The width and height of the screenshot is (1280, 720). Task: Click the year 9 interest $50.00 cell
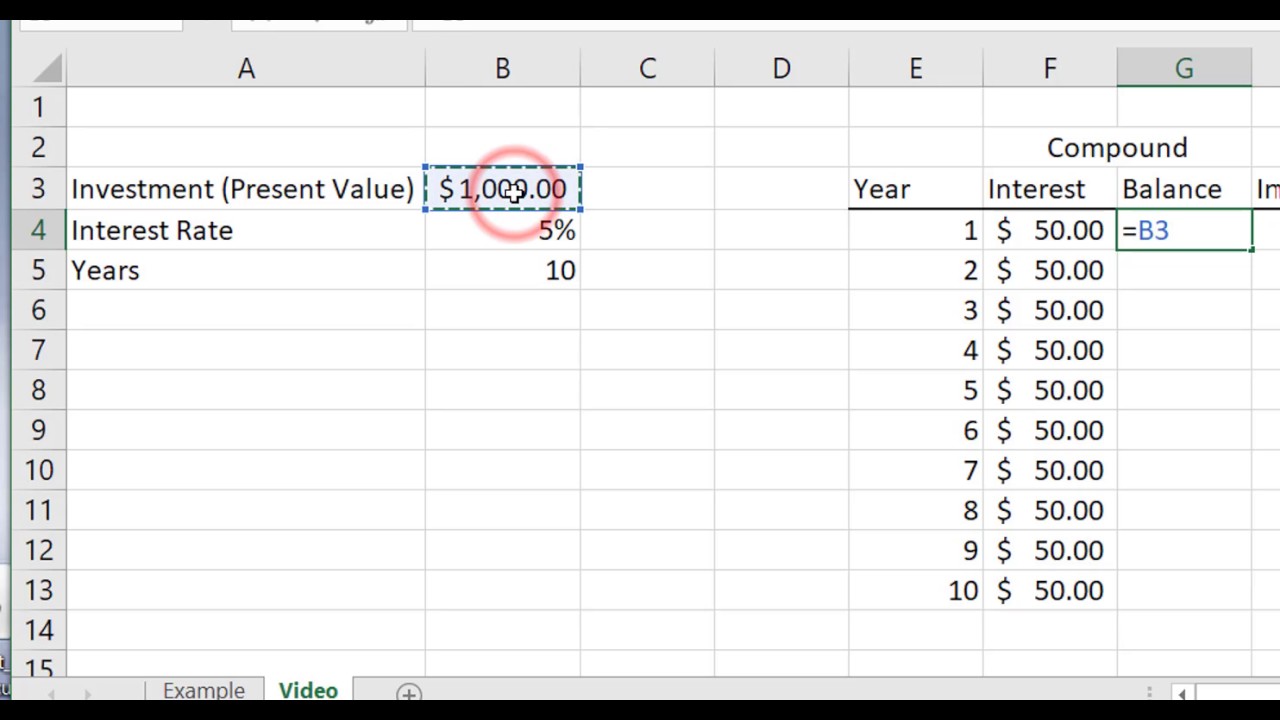click(x=1049, y=550)
